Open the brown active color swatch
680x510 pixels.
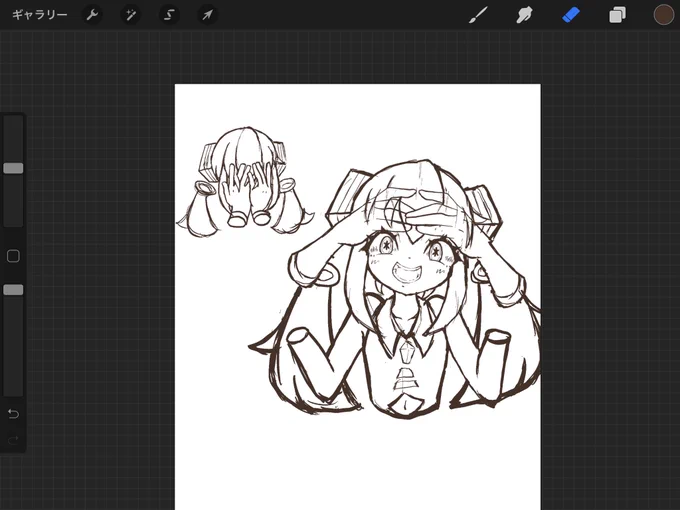664,15
